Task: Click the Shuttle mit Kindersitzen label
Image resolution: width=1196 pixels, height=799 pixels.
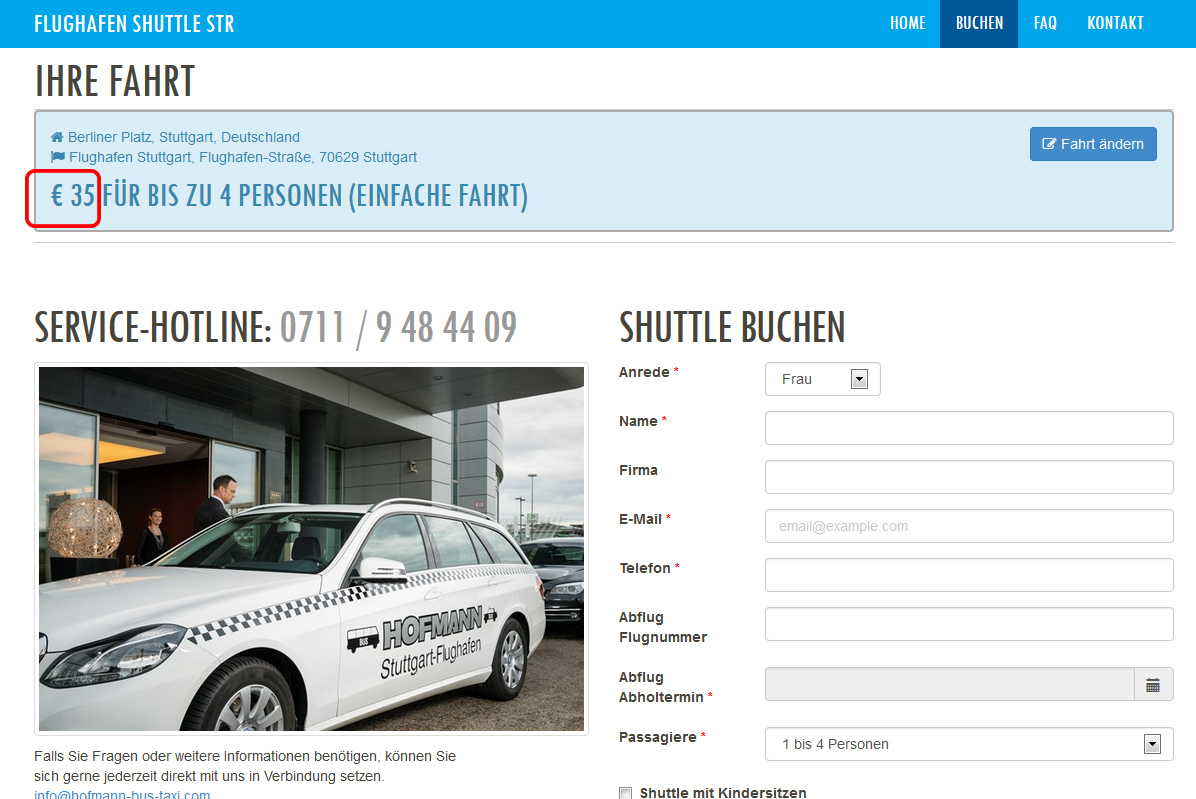Action: 723,793
